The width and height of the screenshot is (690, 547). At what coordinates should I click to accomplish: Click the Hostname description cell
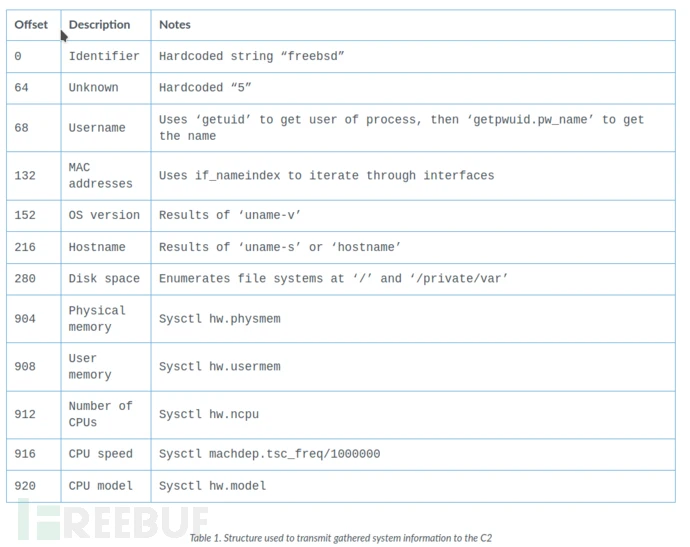97,247
